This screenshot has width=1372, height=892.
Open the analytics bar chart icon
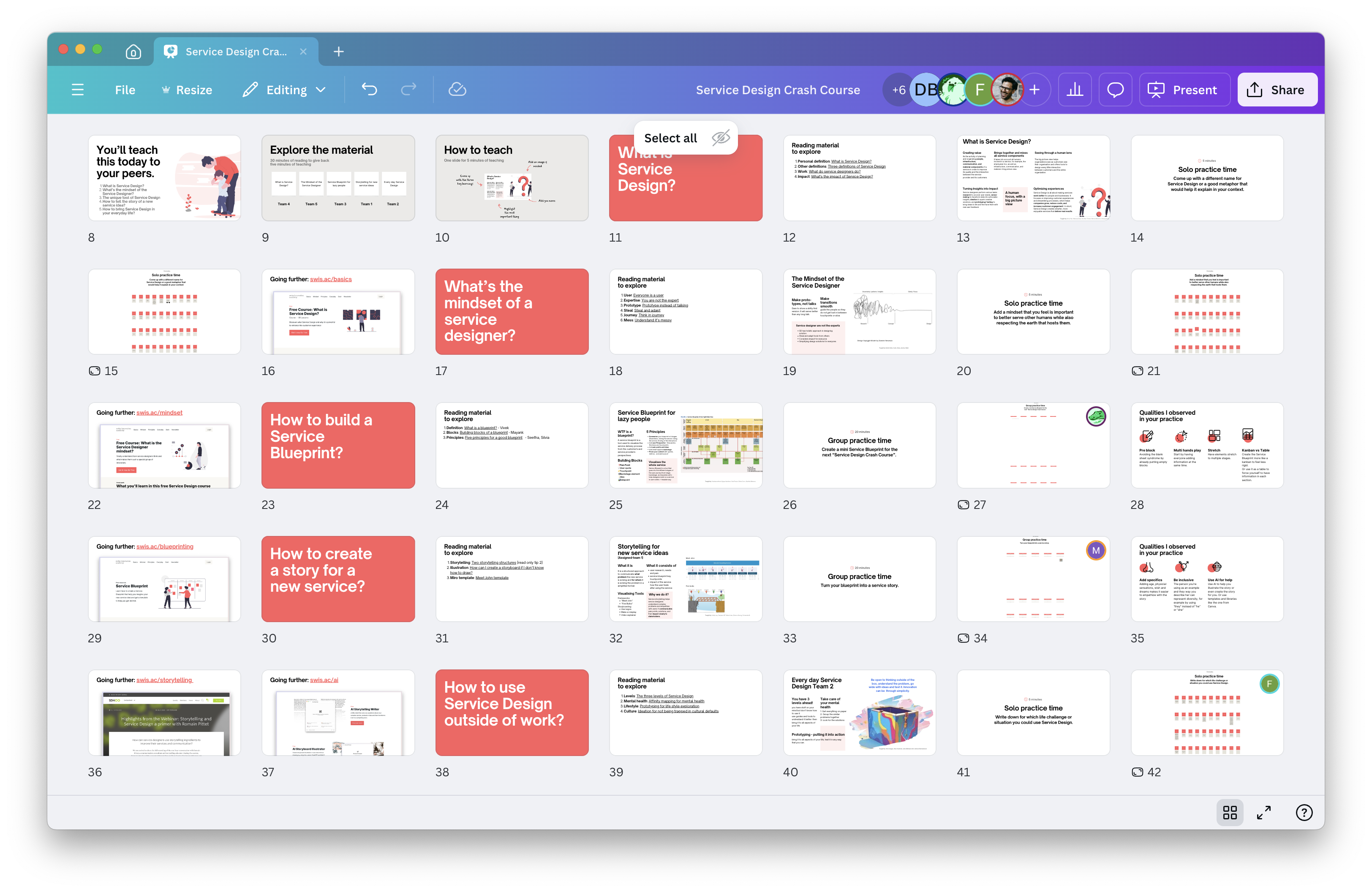(1075, 90)
